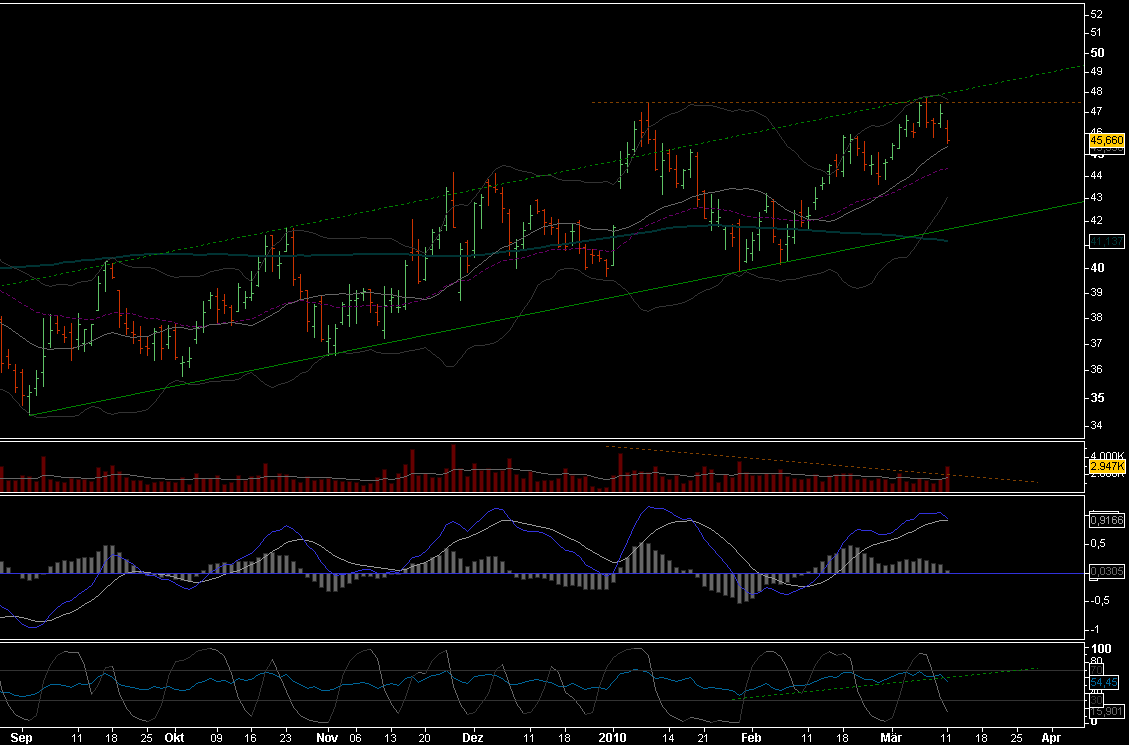Click the Nov month label on time axis

pyautogui.click(x=328, y=738)
